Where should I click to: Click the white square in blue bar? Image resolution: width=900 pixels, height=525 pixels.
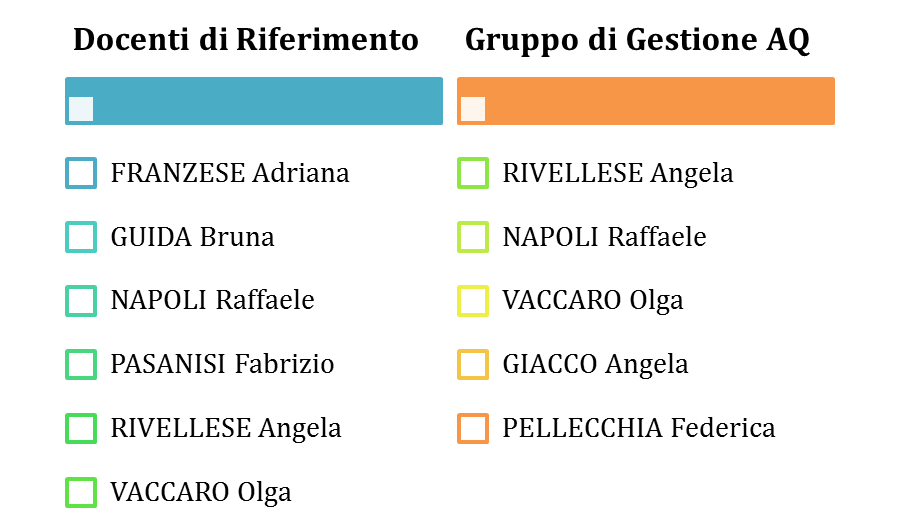[x=81, y=109]
